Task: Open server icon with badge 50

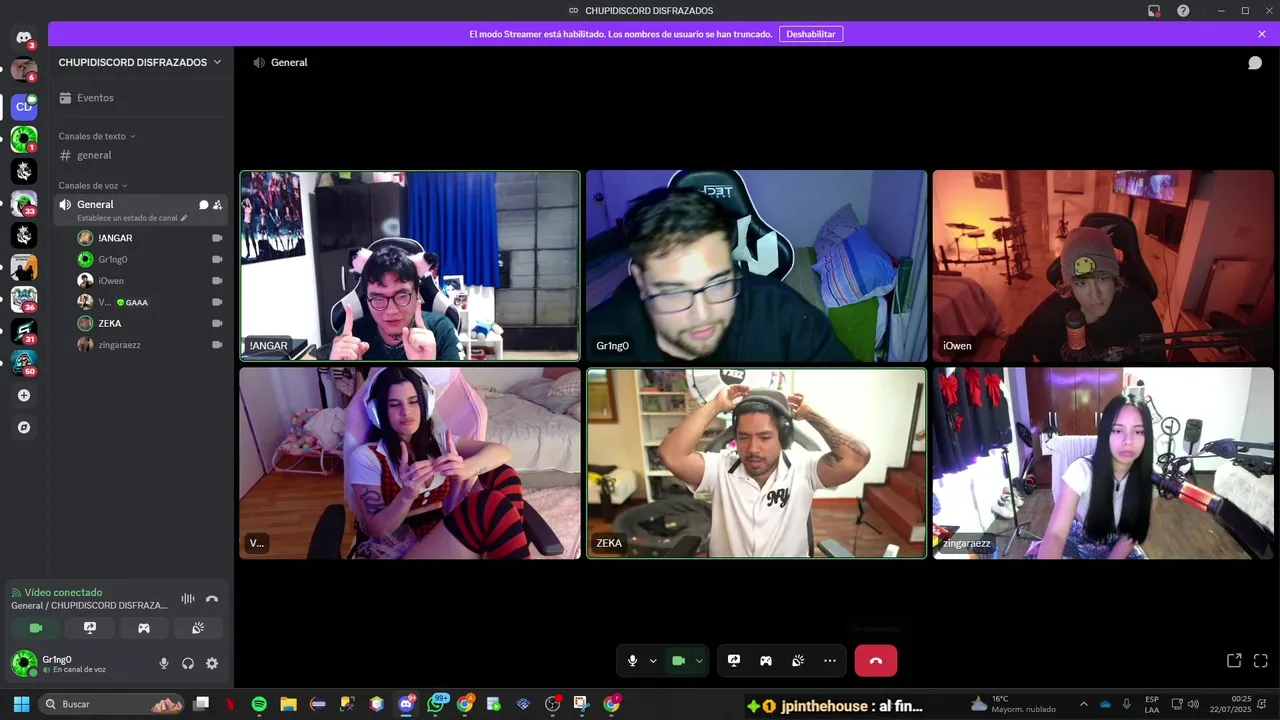Action: (x=24, y=363)
